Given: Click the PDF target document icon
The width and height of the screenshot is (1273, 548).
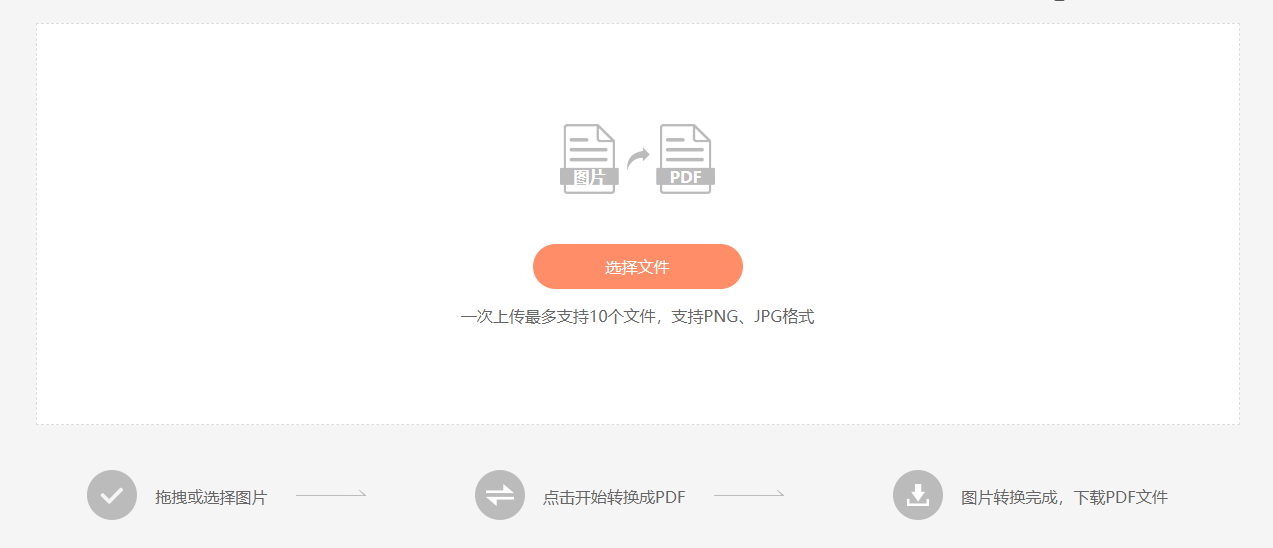Looking at the screenshot, I should 686,159.
